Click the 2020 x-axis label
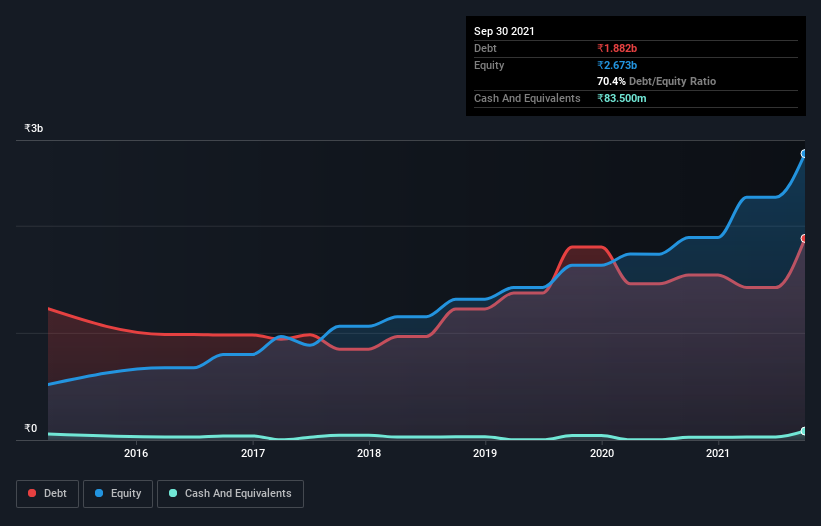 602,453
